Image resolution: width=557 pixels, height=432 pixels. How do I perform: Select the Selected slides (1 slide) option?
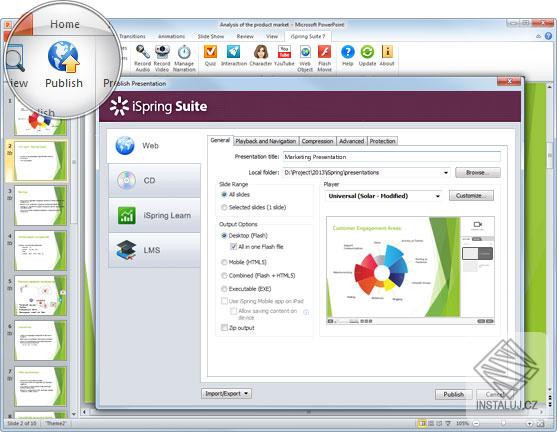[224, 207]
